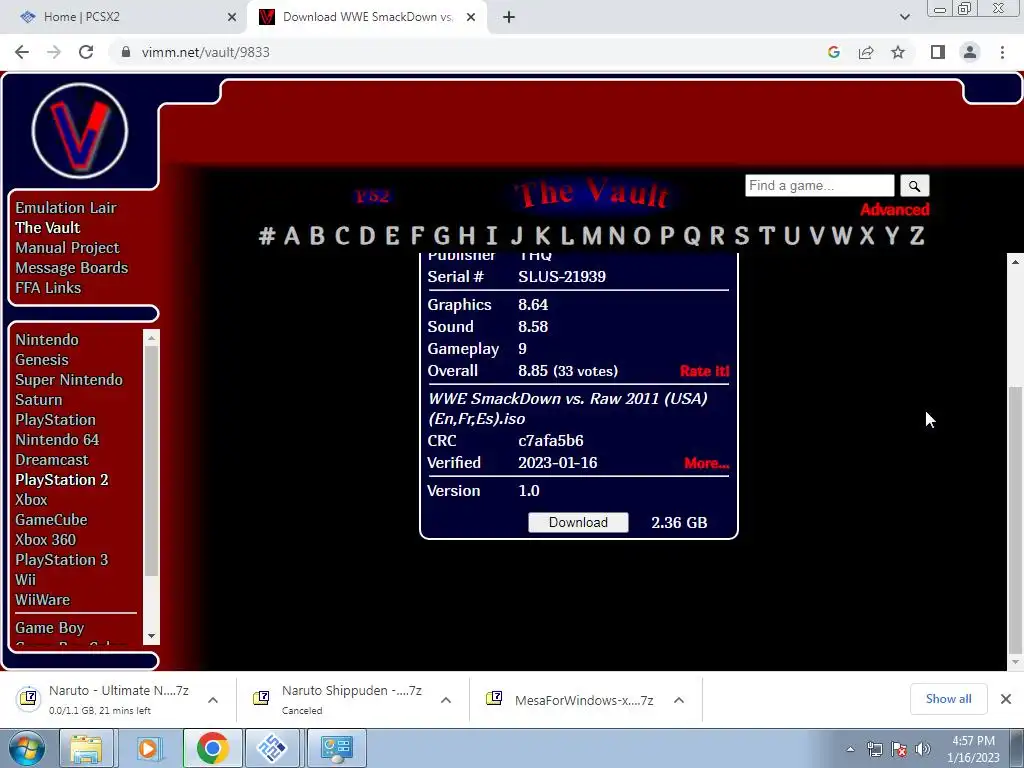Open the tab search dropdown chevron

pos(904,17)
